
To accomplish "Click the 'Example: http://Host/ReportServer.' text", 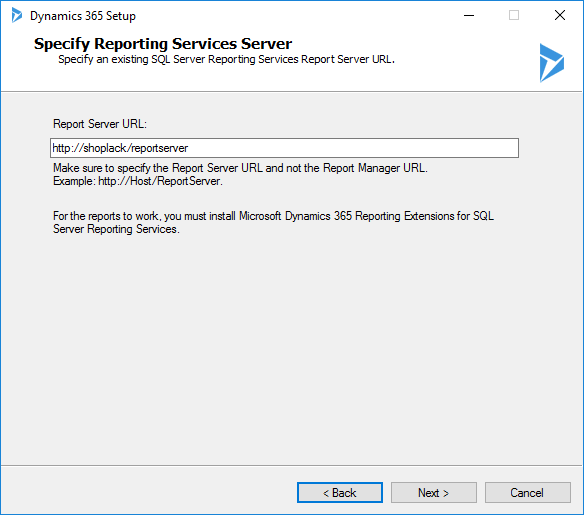I will click(x=138, y=181).
